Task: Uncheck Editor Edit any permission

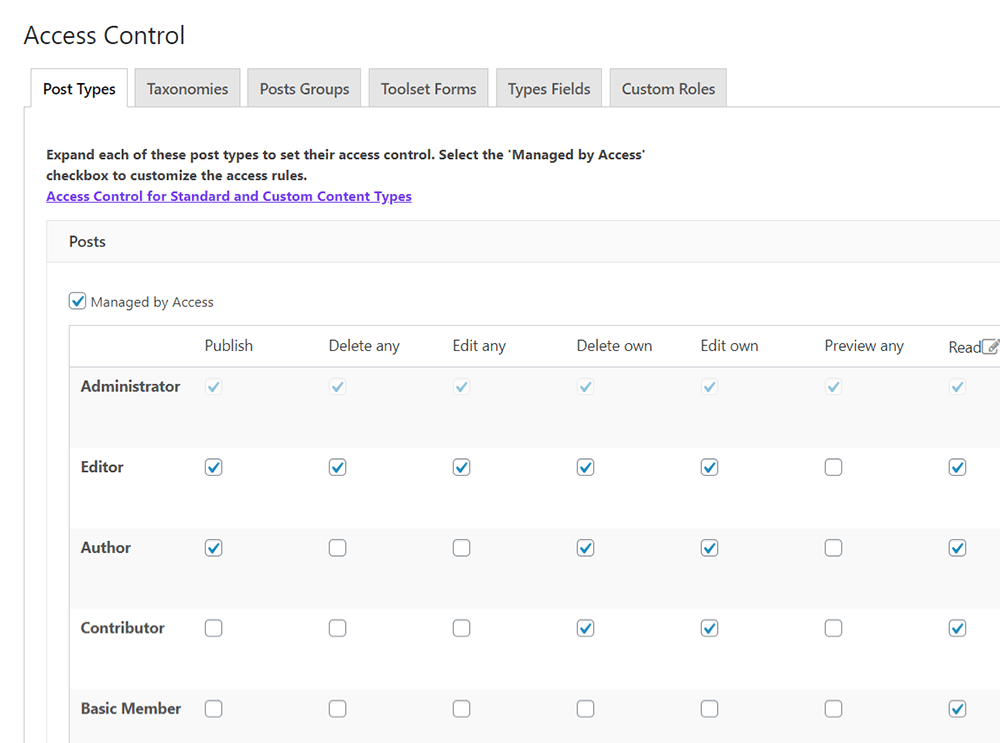Action: click(x=462, y=467)
